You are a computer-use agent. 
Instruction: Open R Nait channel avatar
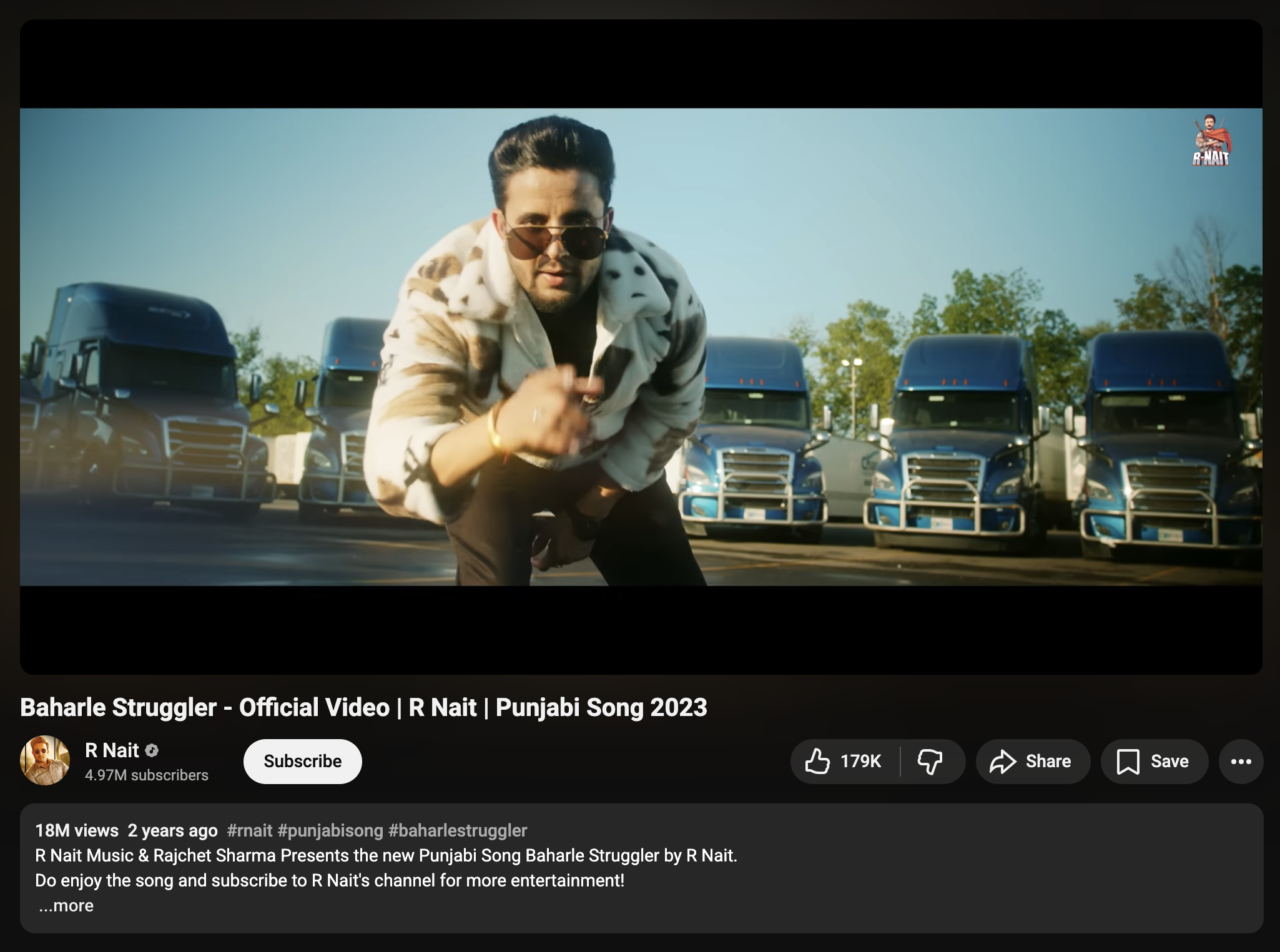click(45, 760)
